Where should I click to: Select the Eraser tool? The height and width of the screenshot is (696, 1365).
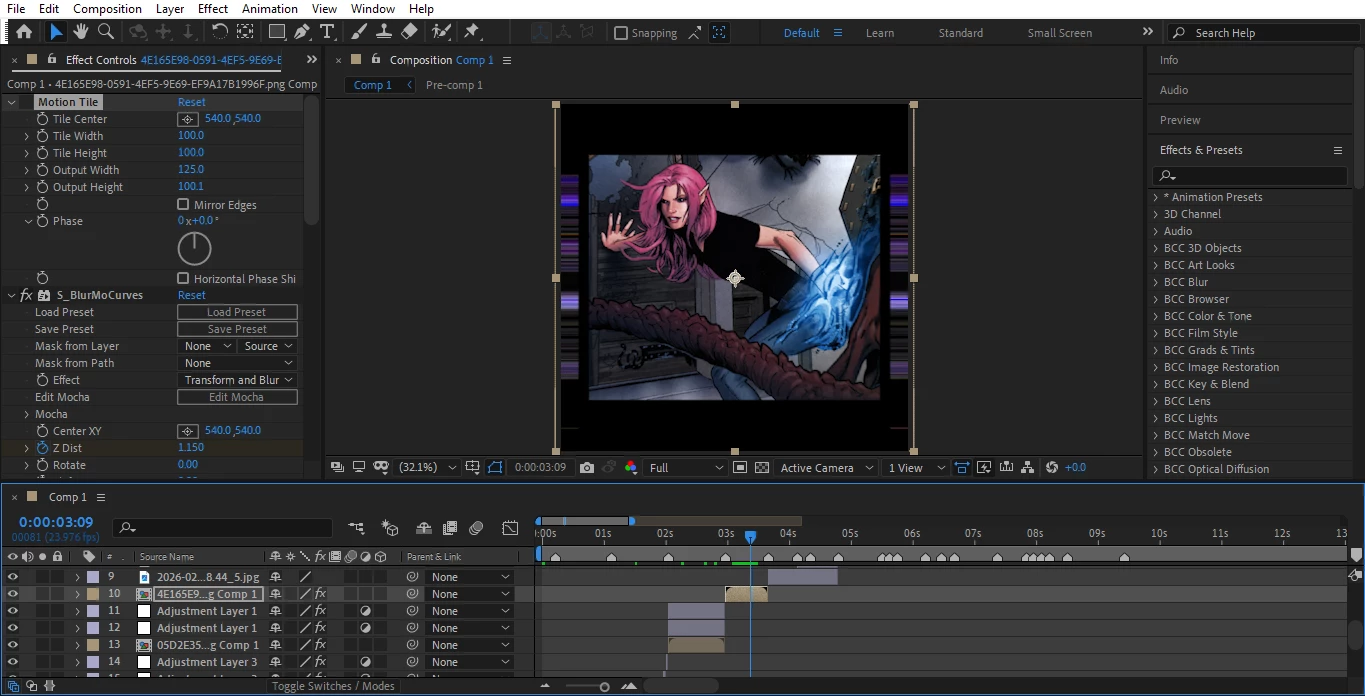click(409, 32)
